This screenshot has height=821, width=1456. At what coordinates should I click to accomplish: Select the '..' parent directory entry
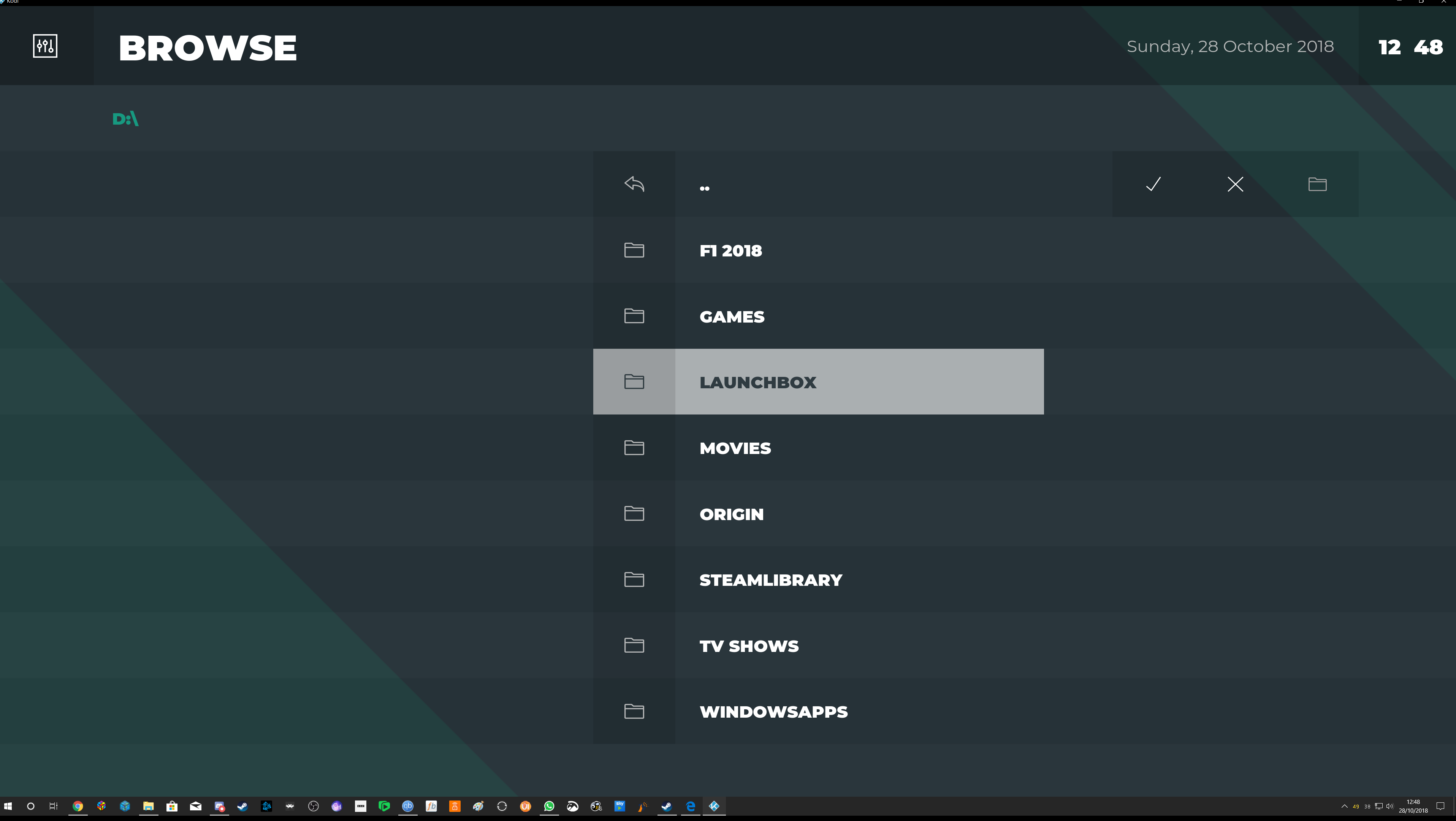pyautogui.click(x=818, y=184)
